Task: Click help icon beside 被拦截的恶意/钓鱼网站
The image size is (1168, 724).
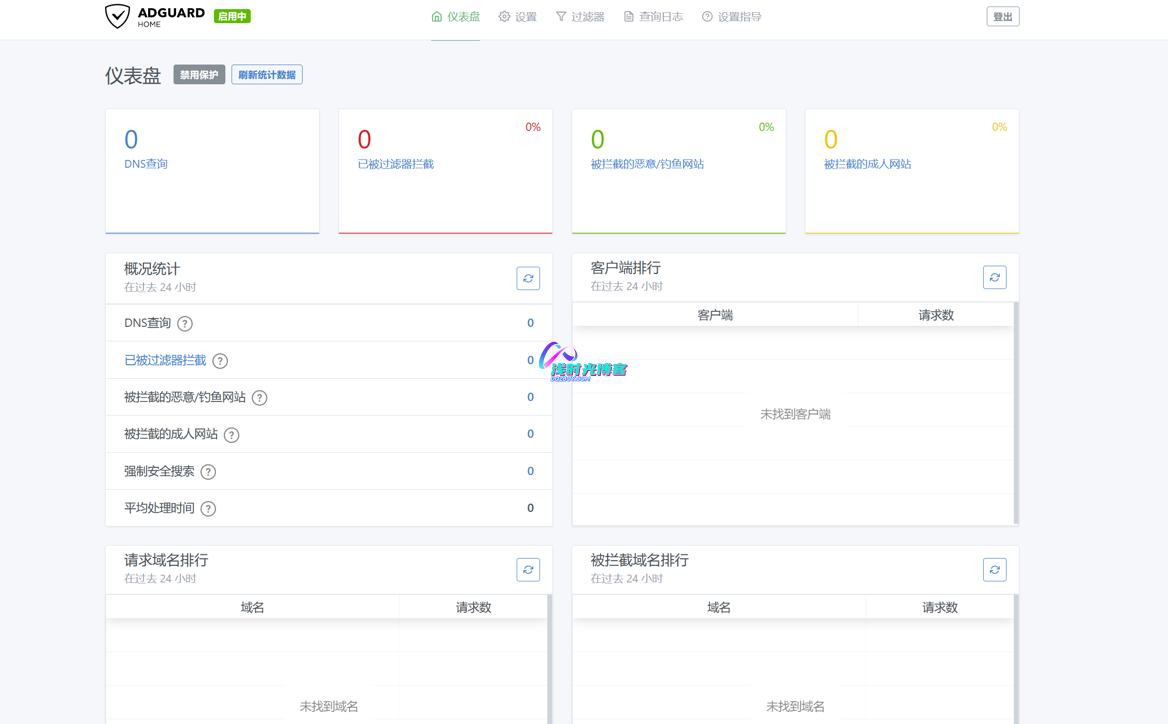Action: point(260,398)
